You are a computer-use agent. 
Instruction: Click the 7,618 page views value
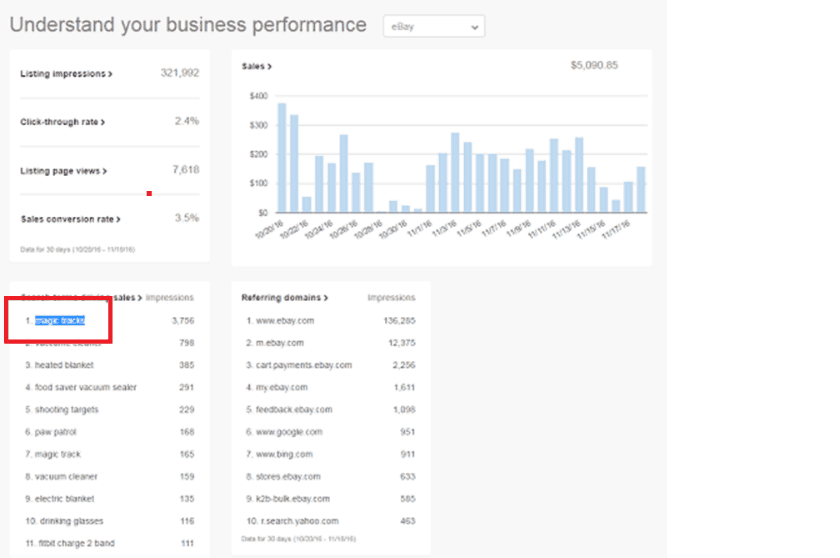[186, 170]
